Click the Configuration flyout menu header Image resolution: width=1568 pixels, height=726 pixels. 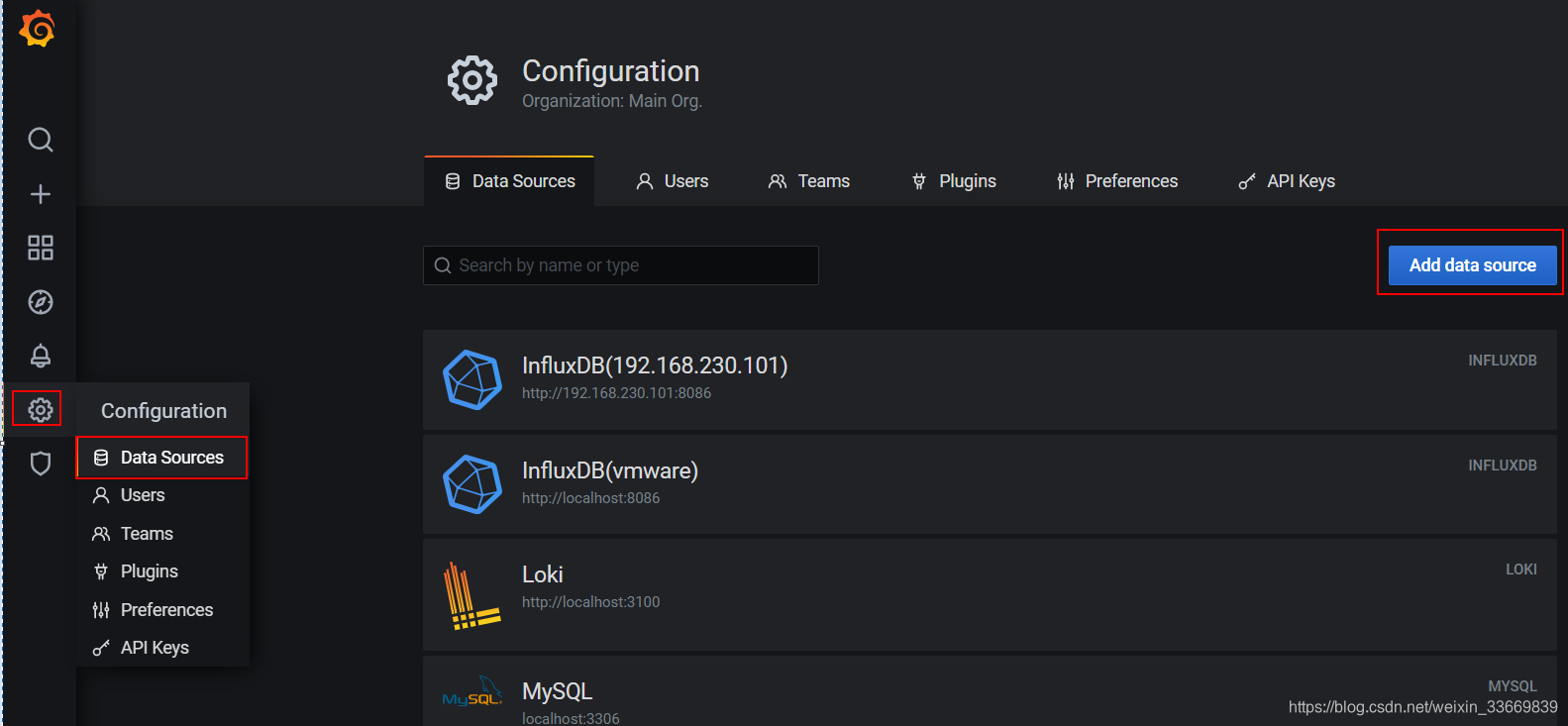point(163,410)
